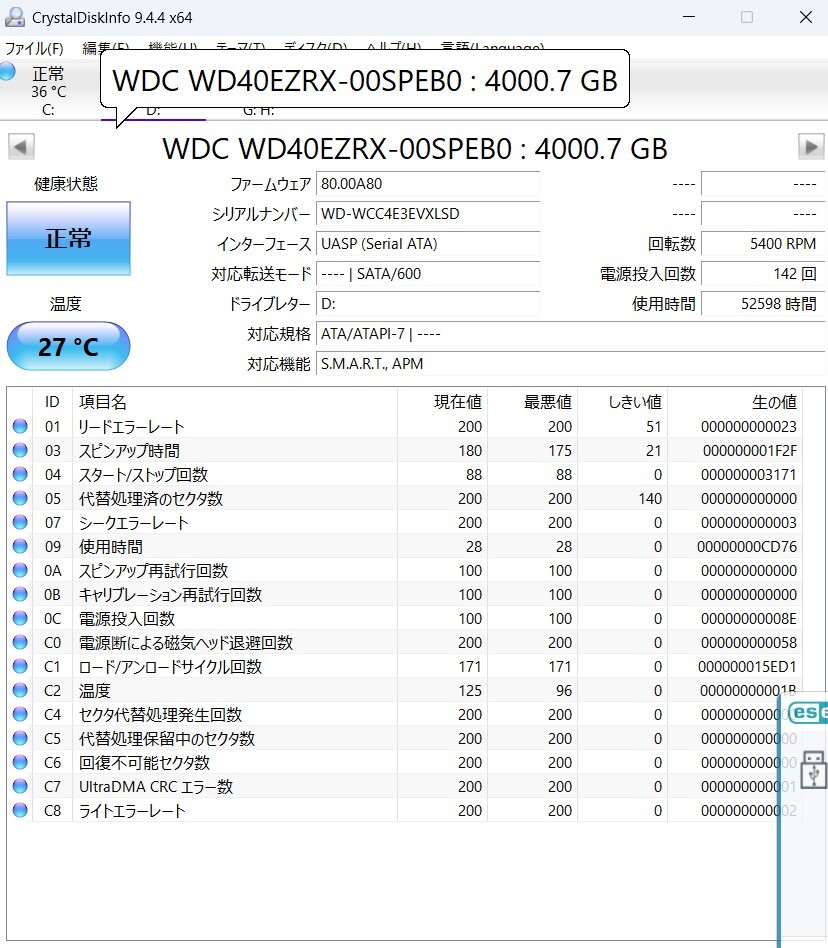Click the threshold value 140
The height and width of the screenshot is (948, 828).
point(650,499)
